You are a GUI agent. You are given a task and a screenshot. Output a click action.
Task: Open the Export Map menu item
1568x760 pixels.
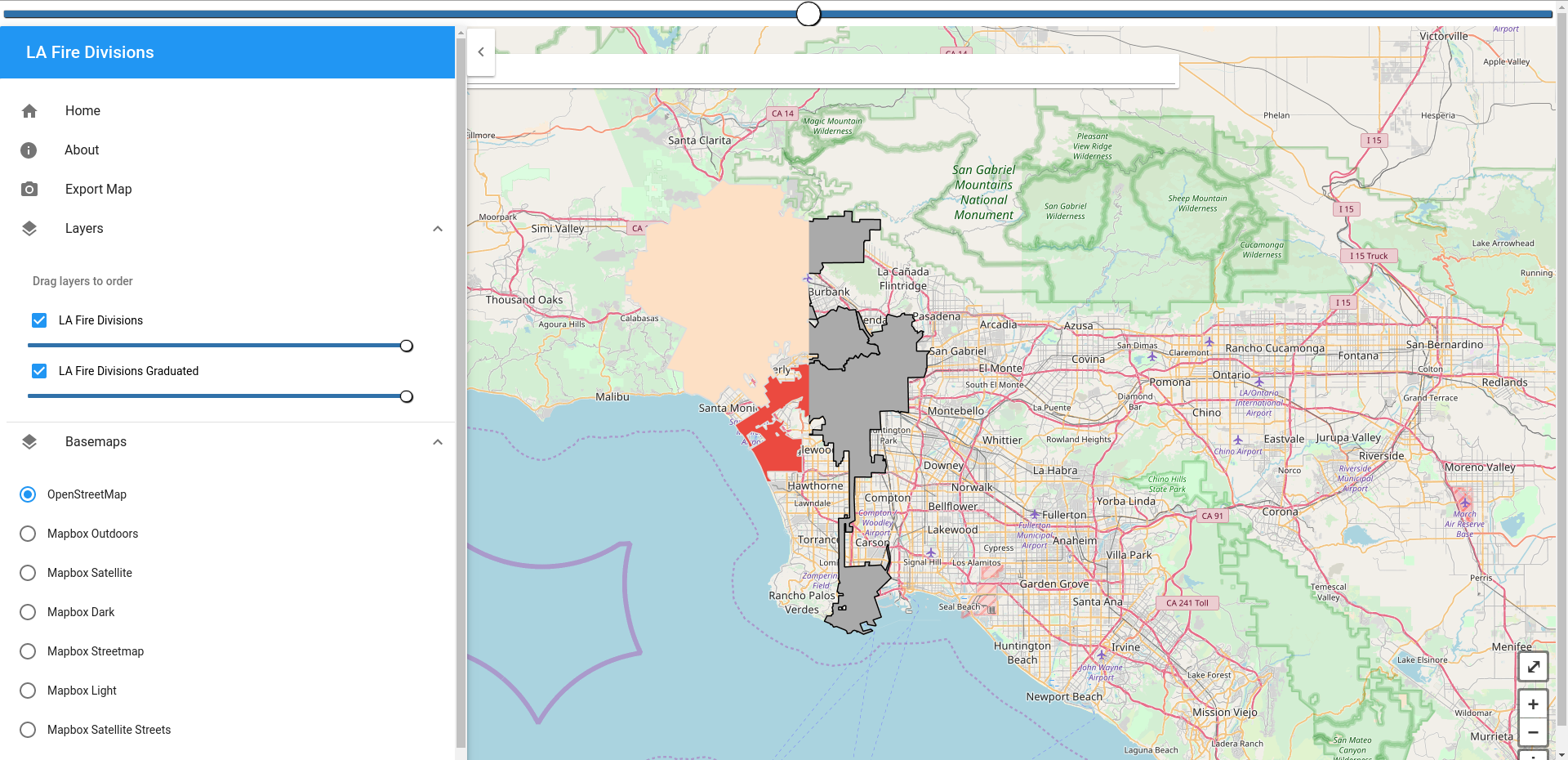tap(98, 190)
